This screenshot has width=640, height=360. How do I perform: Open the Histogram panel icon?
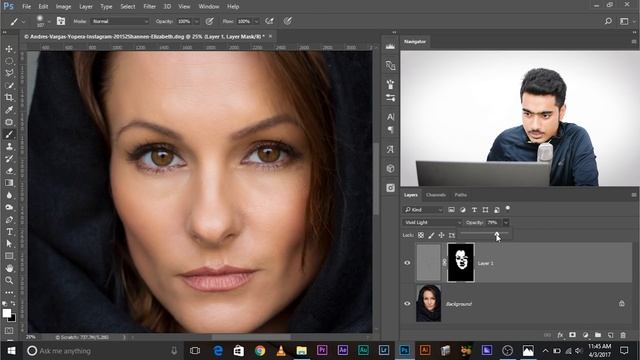390,47
